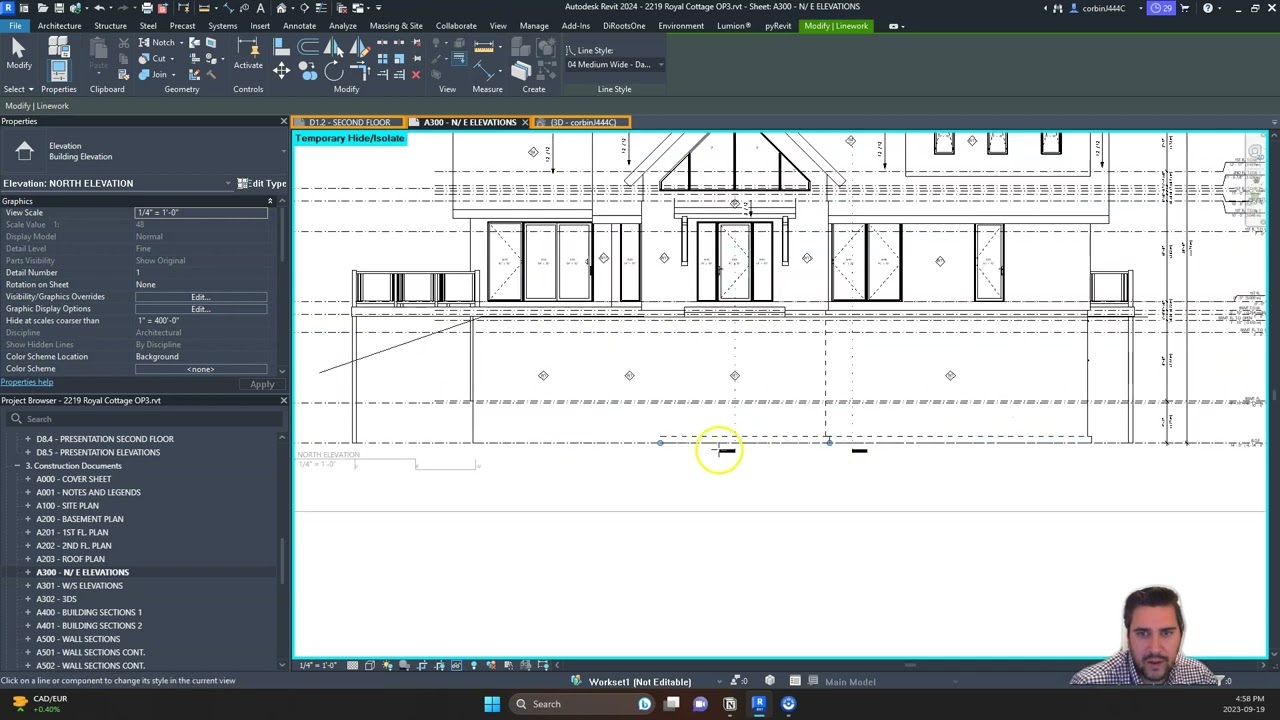Select the Offset tool
Viewport: 1280px width, 720px height.
click(x=308, y=46)
